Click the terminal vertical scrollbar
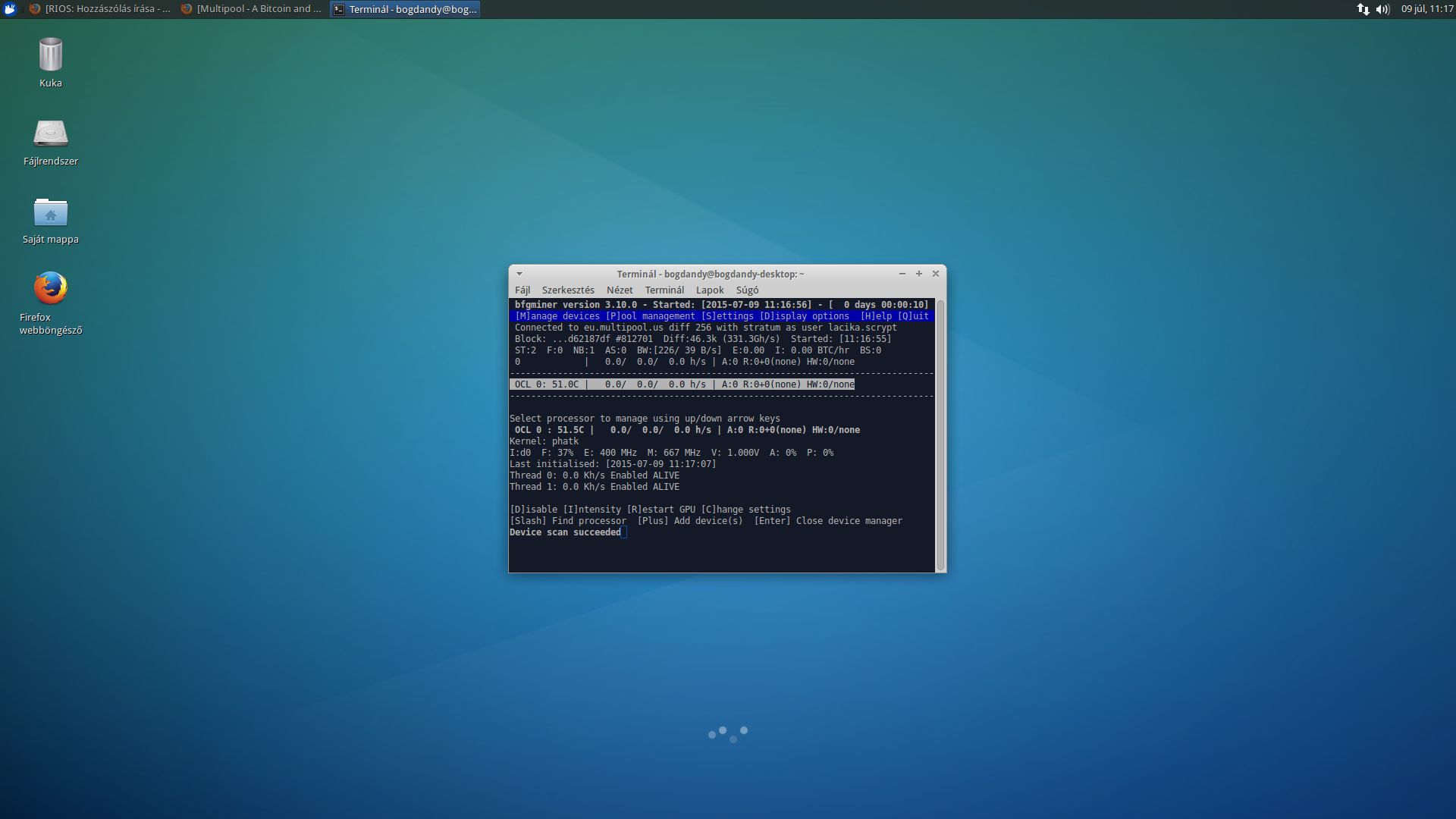This screenshot has width=1456, height=819. tap(940, 435)
